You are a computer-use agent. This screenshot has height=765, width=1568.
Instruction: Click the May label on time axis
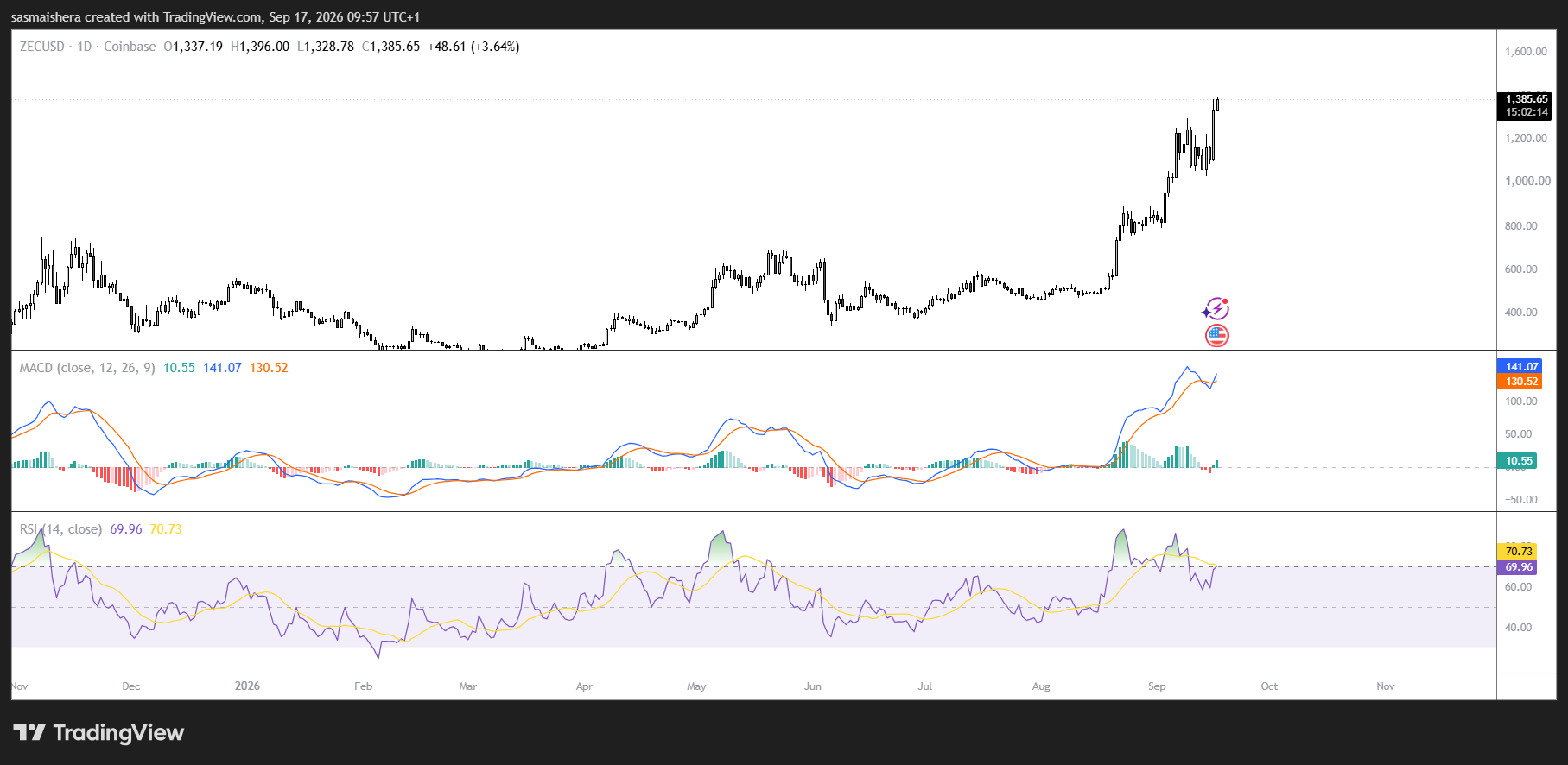696,686
